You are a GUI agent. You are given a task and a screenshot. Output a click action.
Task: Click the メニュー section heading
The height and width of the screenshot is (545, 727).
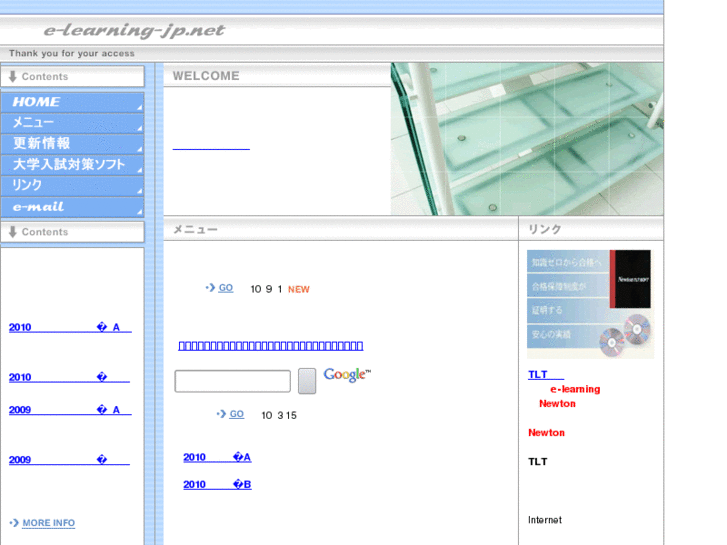(x=195, y=229)
